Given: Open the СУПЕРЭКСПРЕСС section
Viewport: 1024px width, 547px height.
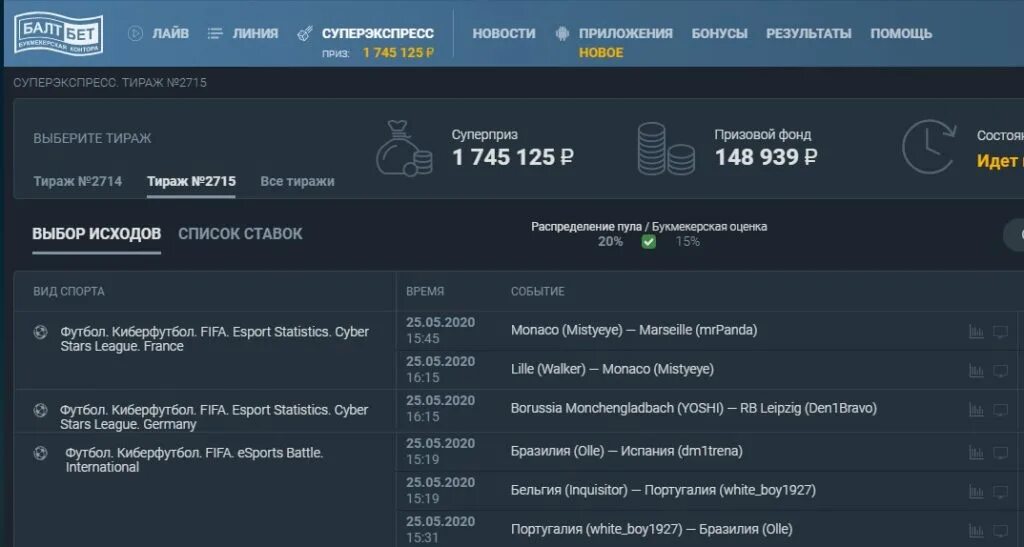Looking at the screenshot, I should (377, 33).
